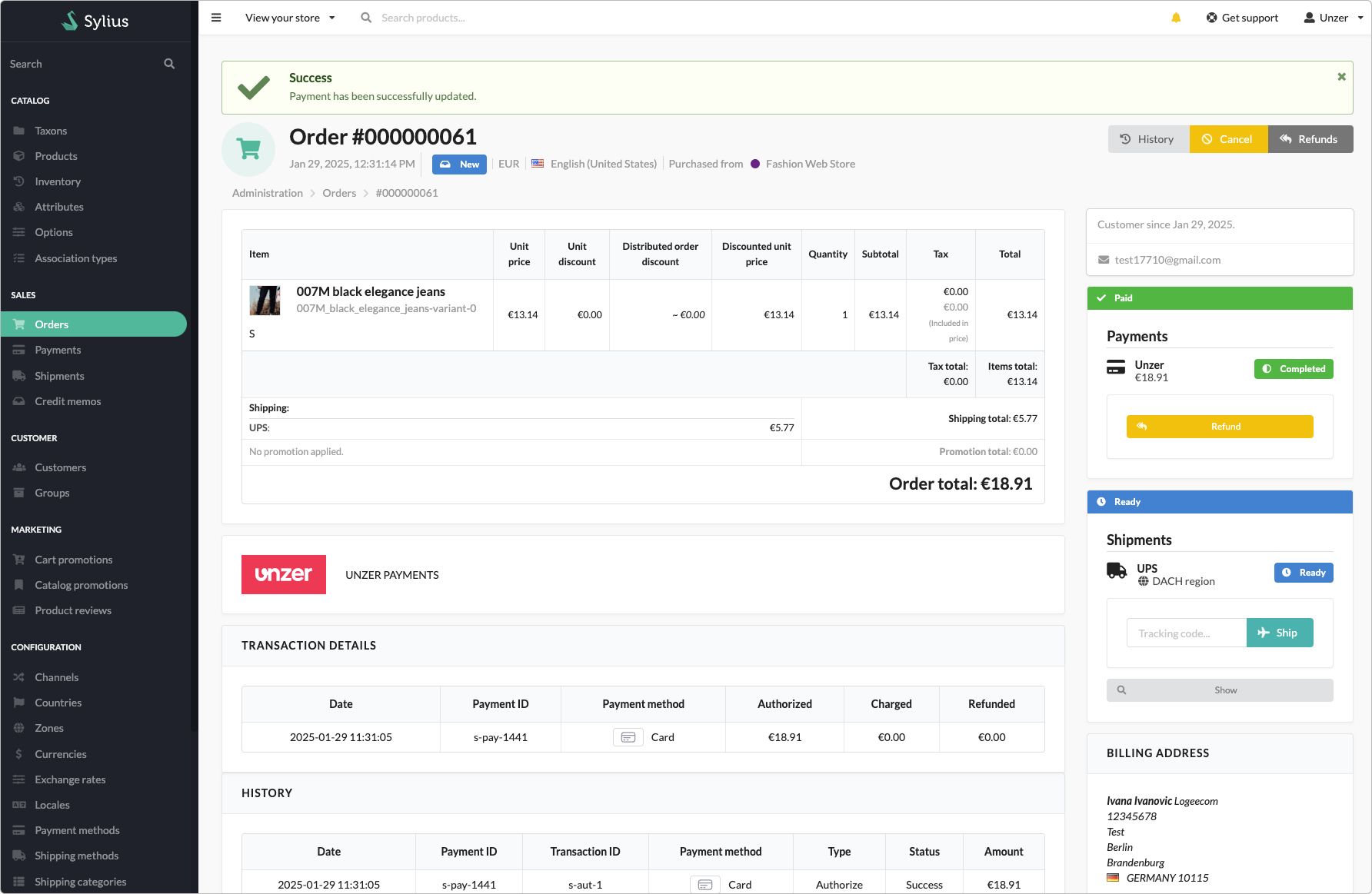Dismiss the success notification

pos(1341,77)
